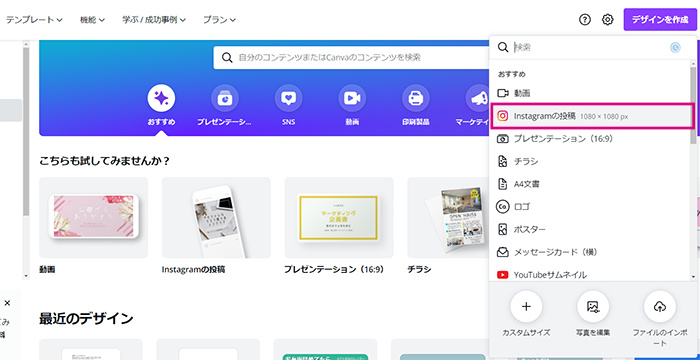Viewport: 700px width, 360px height.
Task: Expand the プラン menu
Action: [x=219, y=20]
